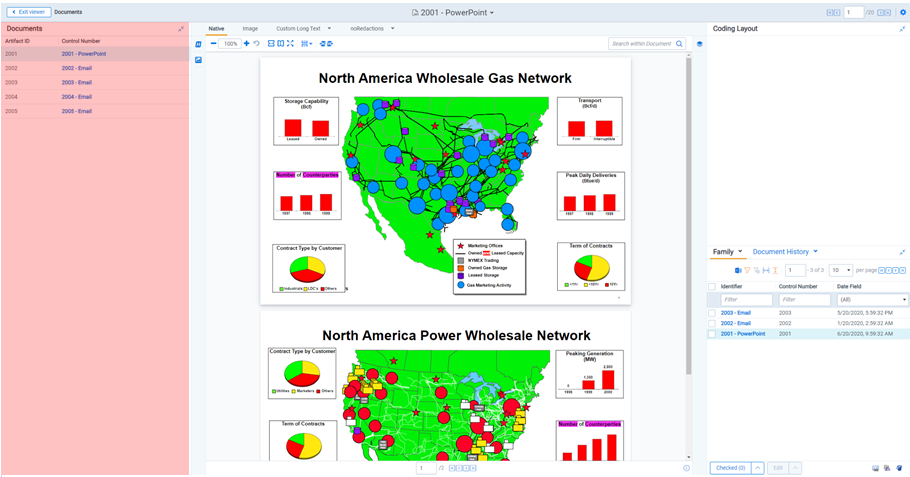Click the Identifier Filter input field
Screen dimensions: 910x477
pos(746,299)
